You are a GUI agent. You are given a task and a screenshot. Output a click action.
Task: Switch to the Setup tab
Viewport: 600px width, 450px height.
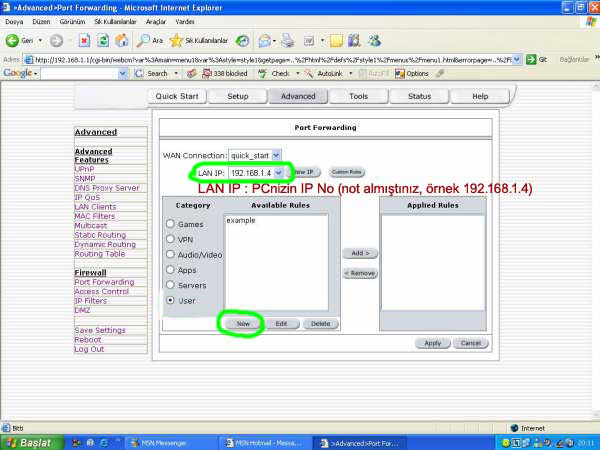238,96
